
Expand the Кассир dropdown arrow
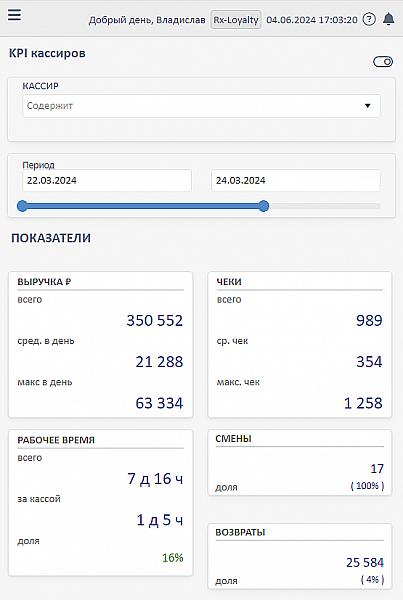(x=367, y=106)
